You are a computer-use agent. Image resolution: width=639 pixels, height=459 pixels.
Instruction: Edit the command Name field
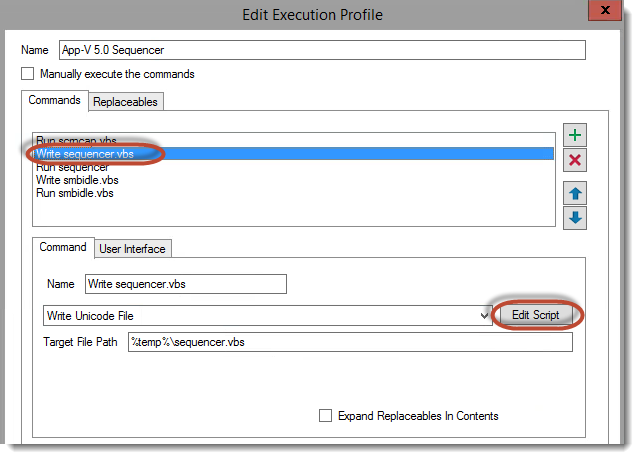coord(186,284)
